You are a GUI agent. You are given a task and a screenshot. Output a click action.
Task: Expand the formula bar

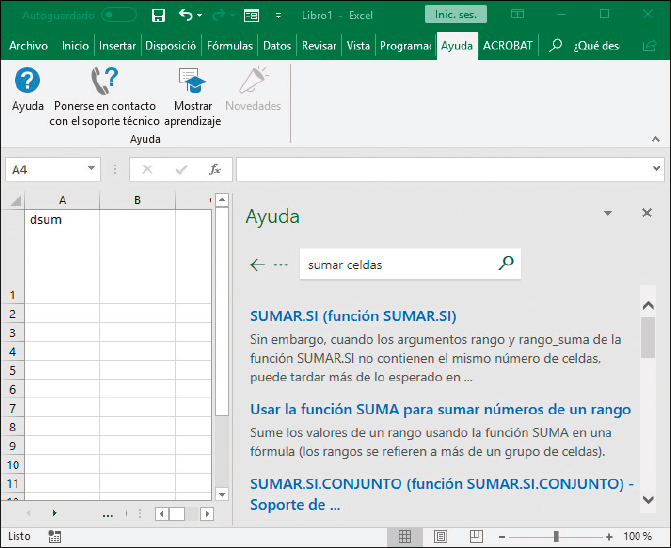[655, 170]
